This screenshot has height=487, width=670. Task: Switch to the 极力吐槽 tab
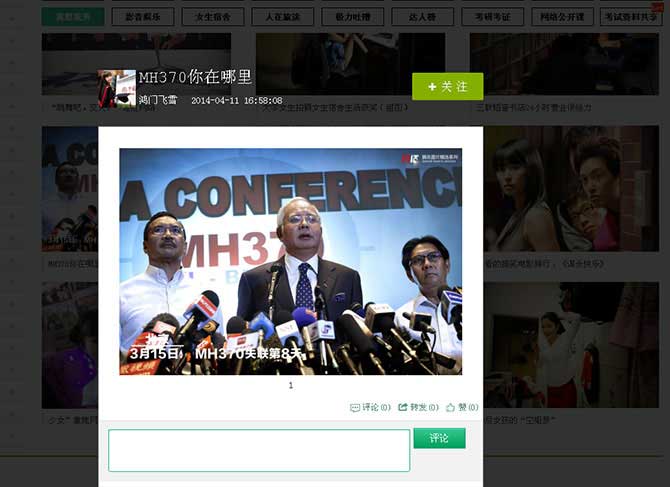coord(353,17)
